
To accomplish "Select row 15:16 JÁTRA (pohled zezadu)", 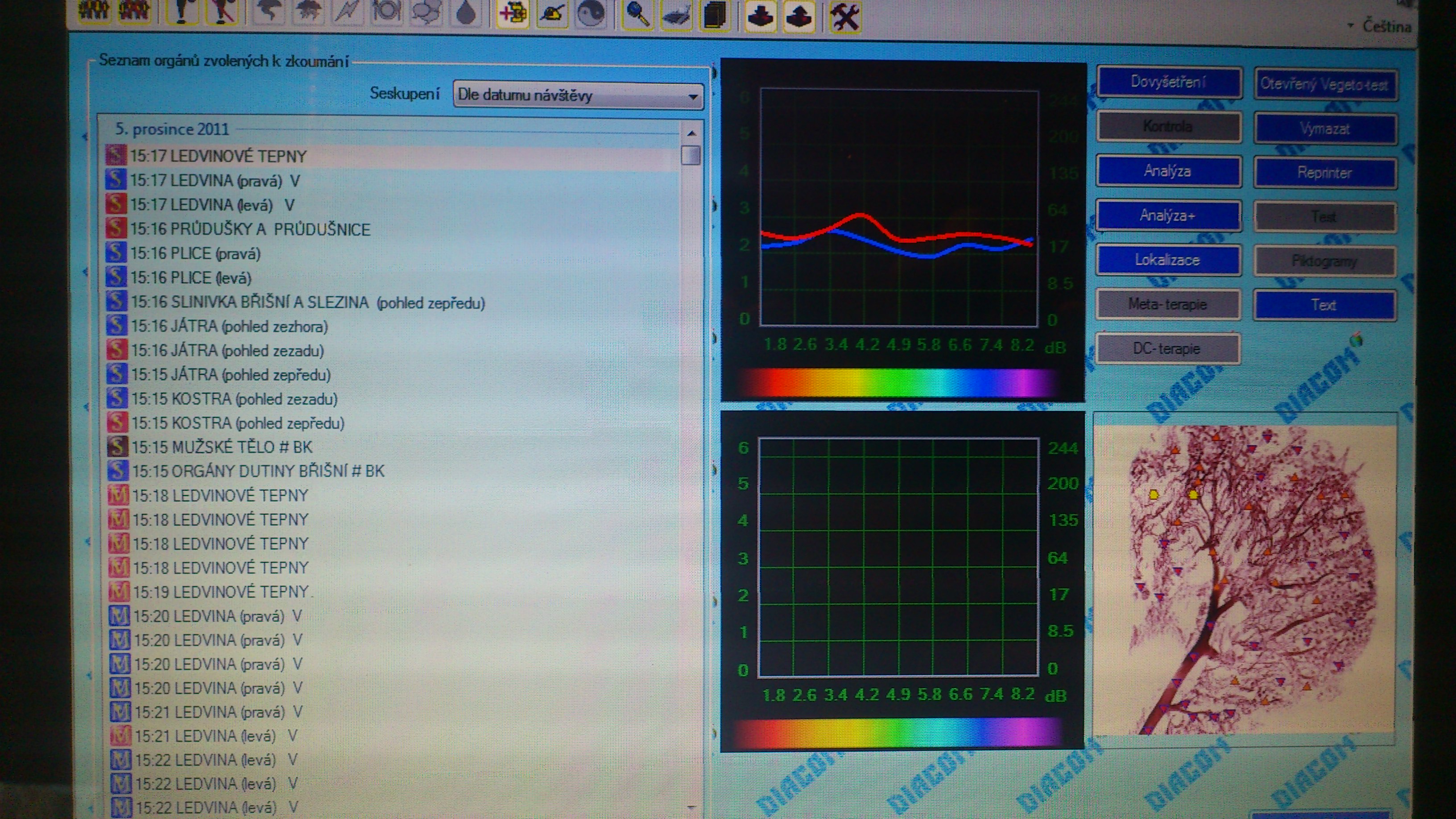I will 392,351.
